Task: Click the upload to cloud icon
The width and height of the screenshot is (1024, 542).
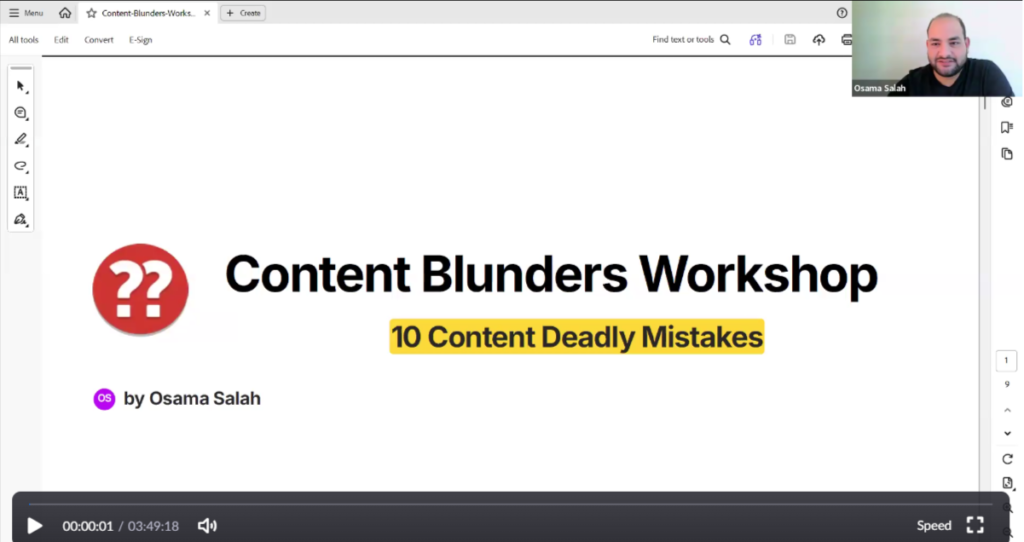Action: pos(819,40)
